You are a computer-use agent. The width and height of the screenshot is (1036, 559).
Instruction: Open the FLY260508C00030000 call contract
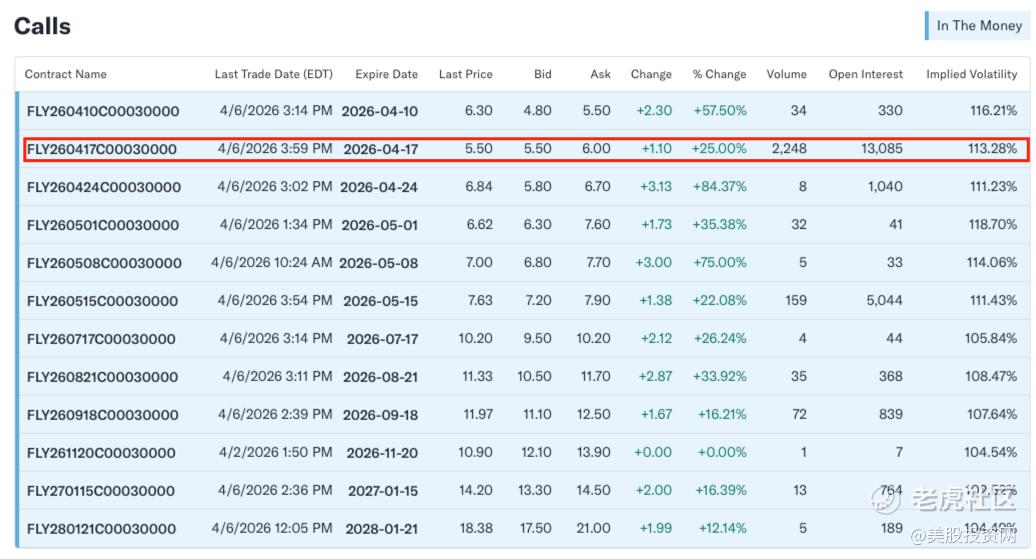[104, 263]
